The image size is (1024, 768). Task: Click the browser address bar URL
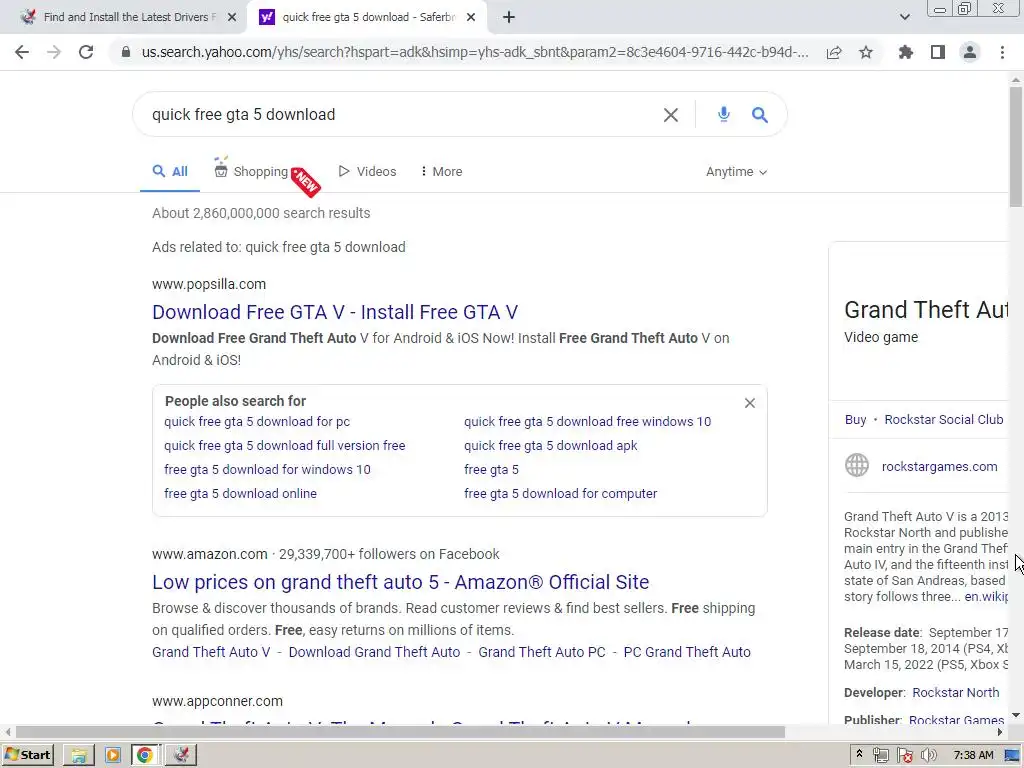pyautogui.click(x=475, y=52)
